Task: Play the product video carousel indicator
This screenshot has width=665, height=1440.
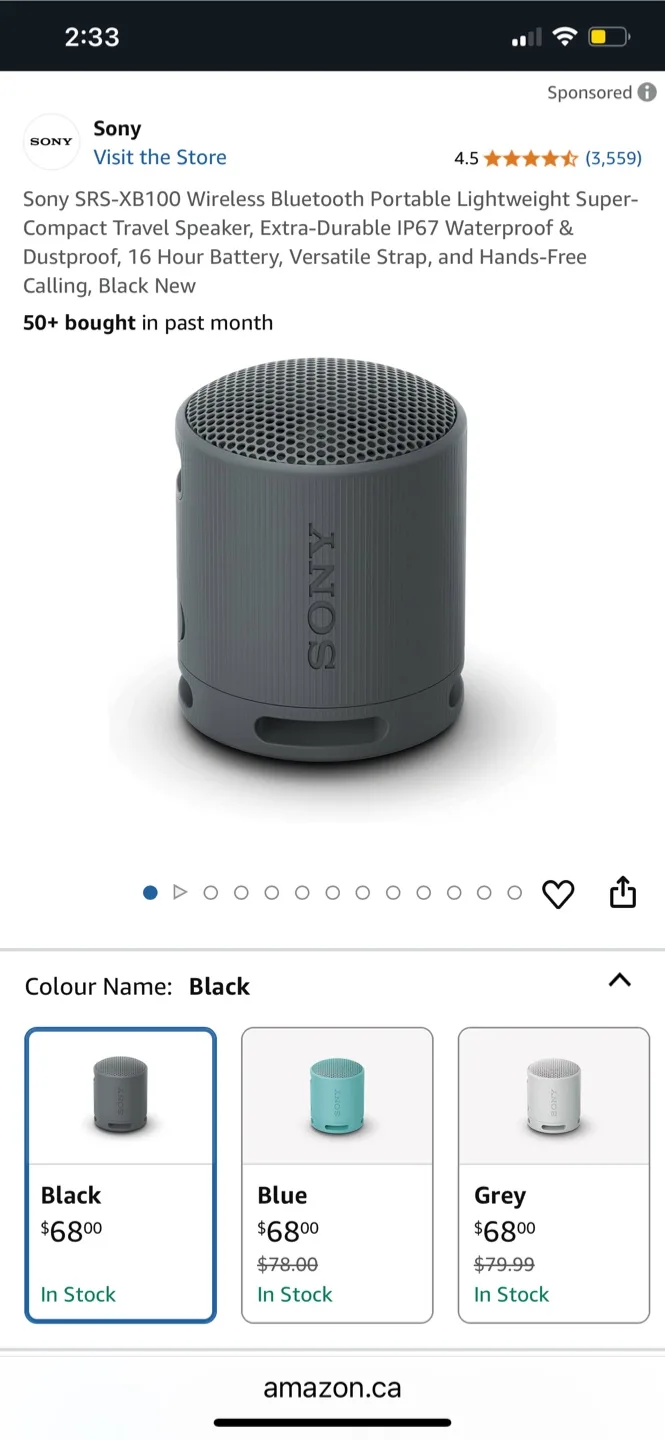Action: pyautogui.click(x=180, y=892)
